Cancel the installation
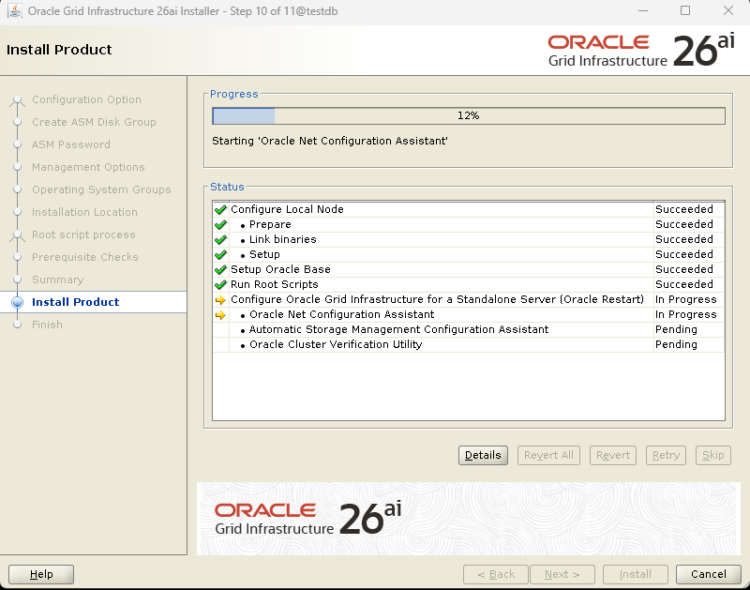Viewport: 750px width, 590px height. pyautogui.click(x=708, y=574)
